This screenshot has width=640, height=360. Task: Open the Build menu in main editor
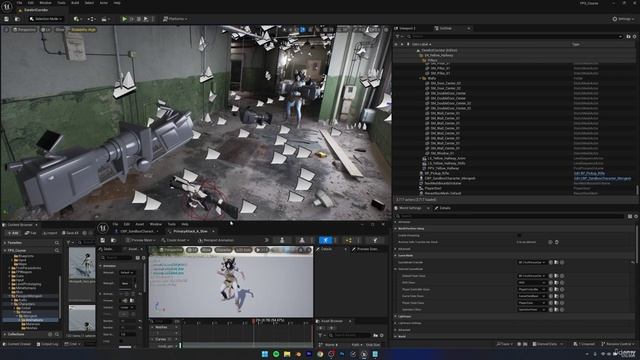[x=75, y=3]
